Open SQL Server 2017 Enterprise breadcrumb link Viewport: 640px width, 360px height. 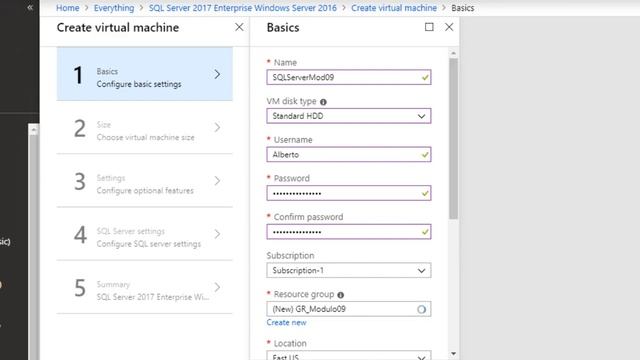(243, 8)
